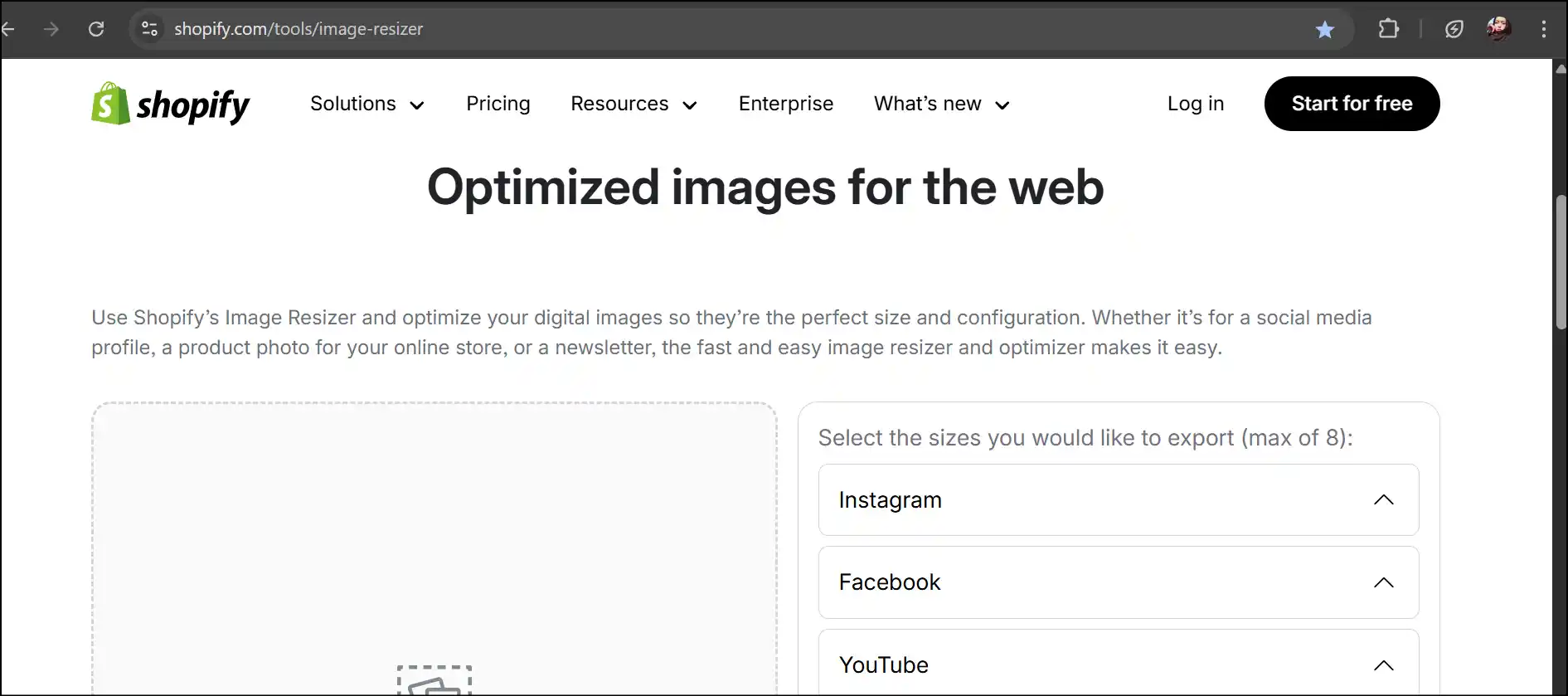
Task: Click the image upload icon in dropzone
Action: [434, 680]
